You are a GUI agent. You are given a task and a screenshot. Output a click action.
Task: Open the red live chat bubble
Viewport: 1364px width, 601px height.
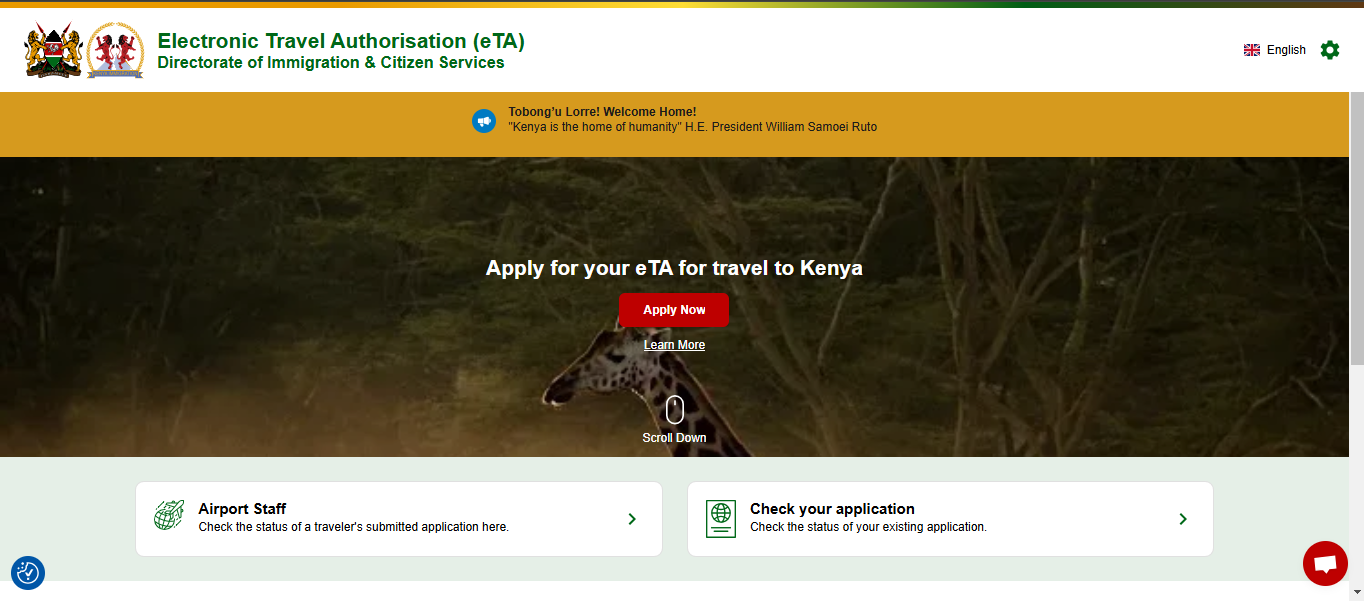pyautogui.click(x=1325, y=564)
